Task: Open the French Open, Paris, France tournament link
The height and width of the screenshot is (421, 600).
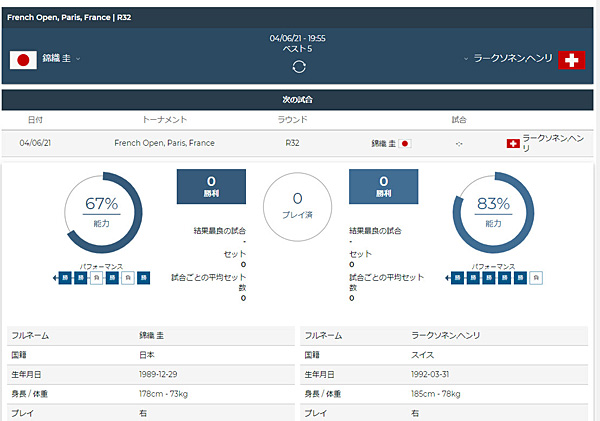Action: point(165,143)
